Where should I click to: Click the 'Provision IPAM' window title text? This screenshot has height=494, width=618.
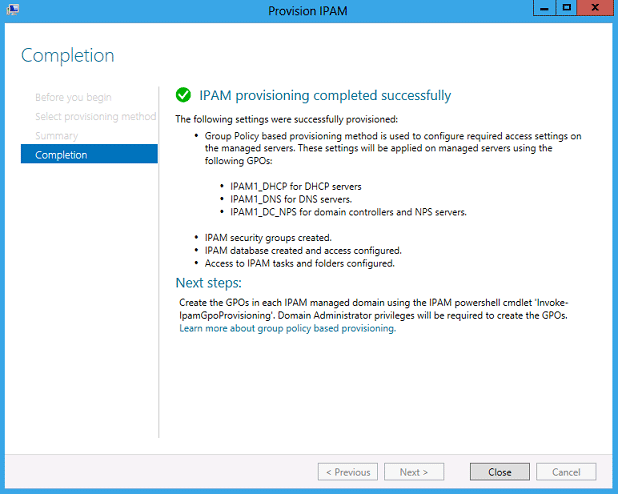click(x=308, y=11)
